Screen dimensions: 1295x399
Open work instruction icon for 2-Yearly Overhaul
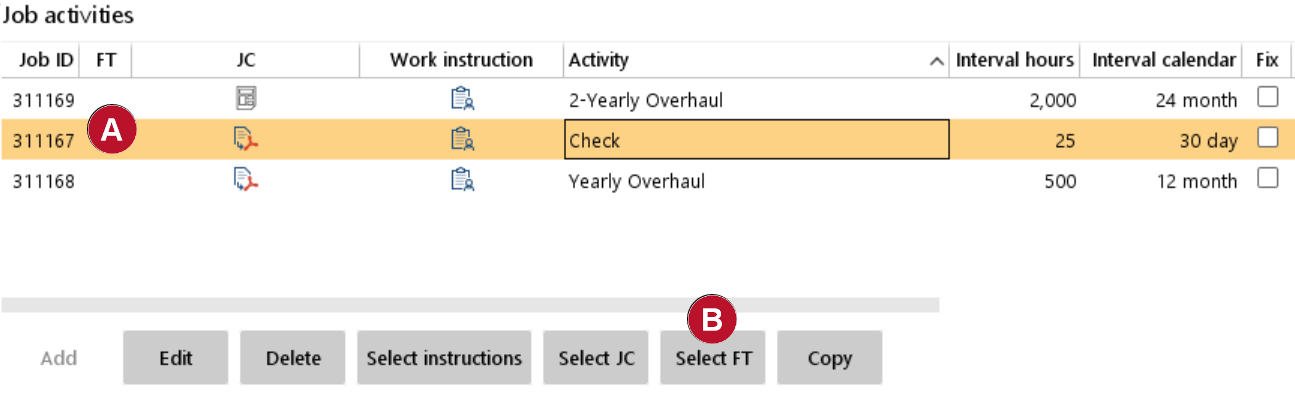[461, 99]
